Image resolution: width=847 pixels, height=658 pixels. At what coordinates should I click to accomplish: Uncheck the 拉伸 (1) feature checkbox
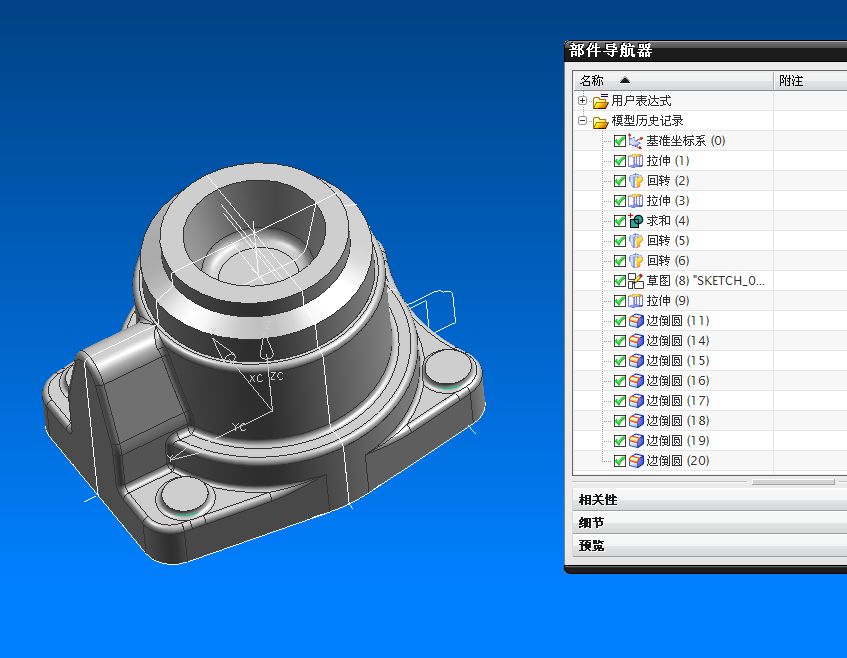[620, 162]
